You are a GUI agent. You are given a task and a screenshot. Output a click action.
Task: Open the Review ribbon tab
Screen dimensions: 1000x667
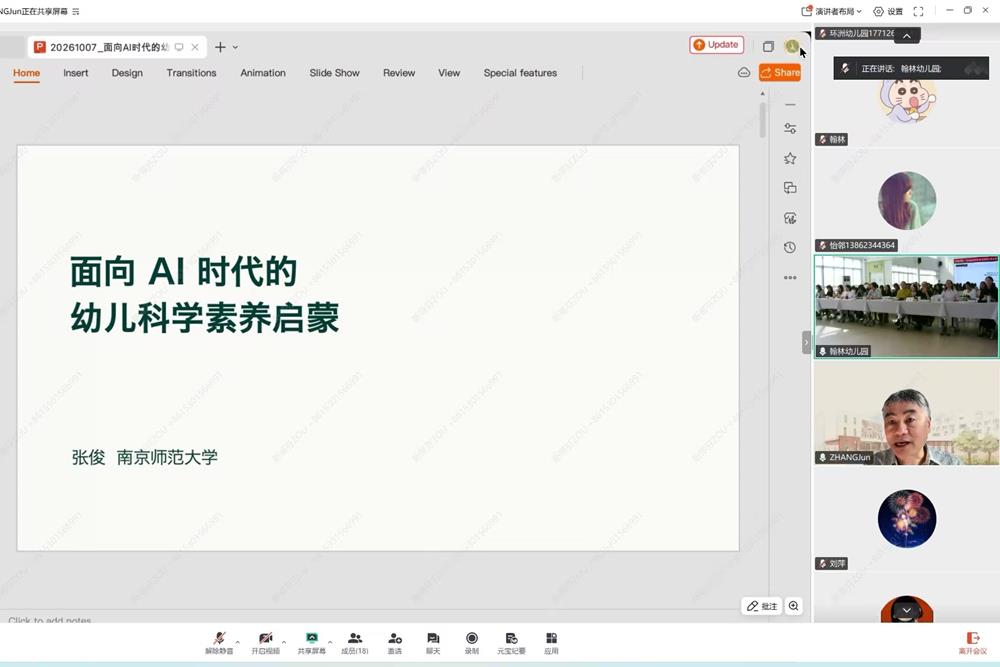[399, 73]
